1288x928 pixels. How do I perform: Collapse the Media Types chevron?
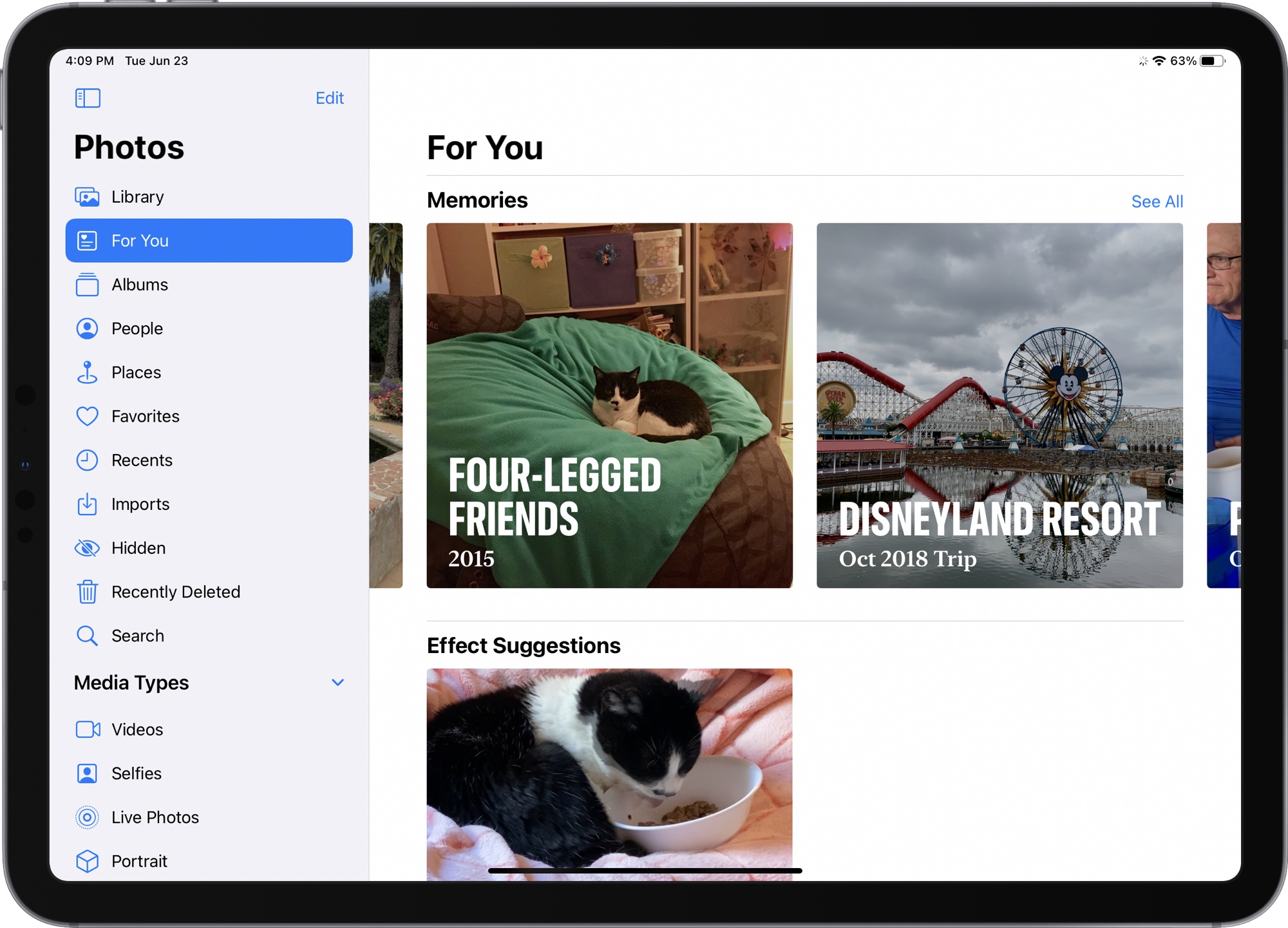pyautogui.click(x=337, y=682)
